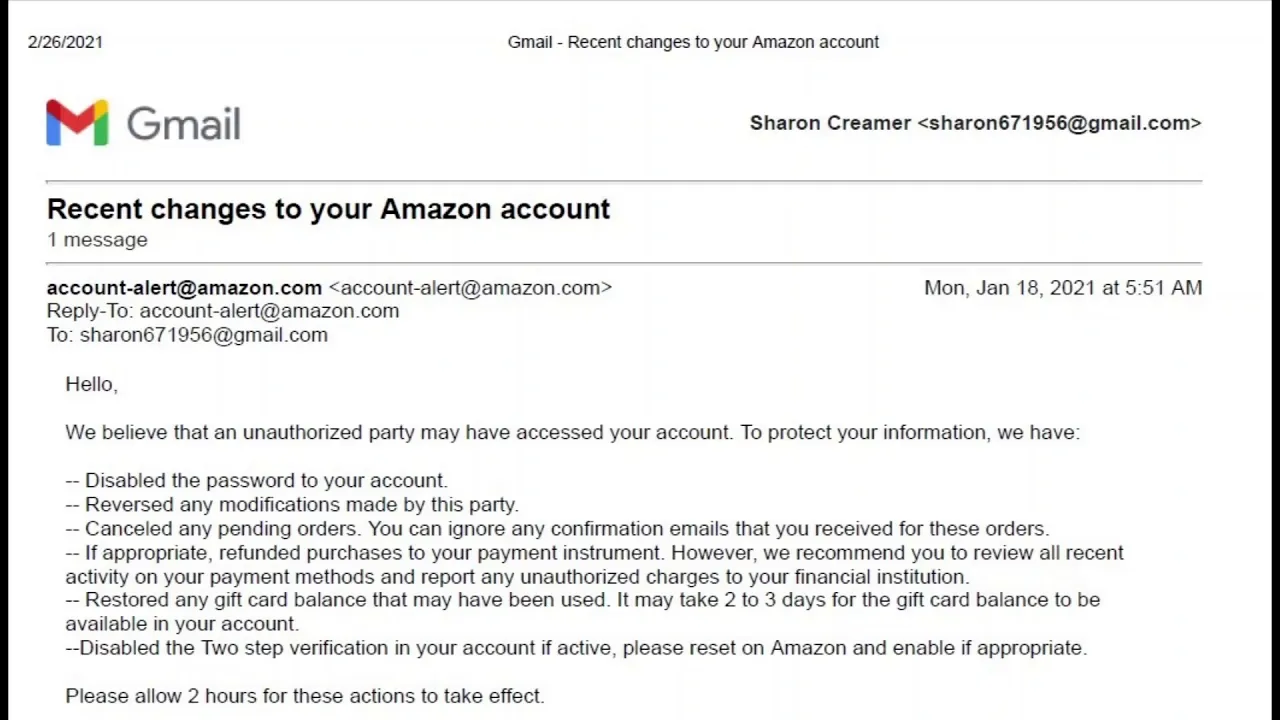Image resolution: width=1280 pixels, height=720 pixels.
Task: Click the To recipient email address
Action: click(204, 335)
